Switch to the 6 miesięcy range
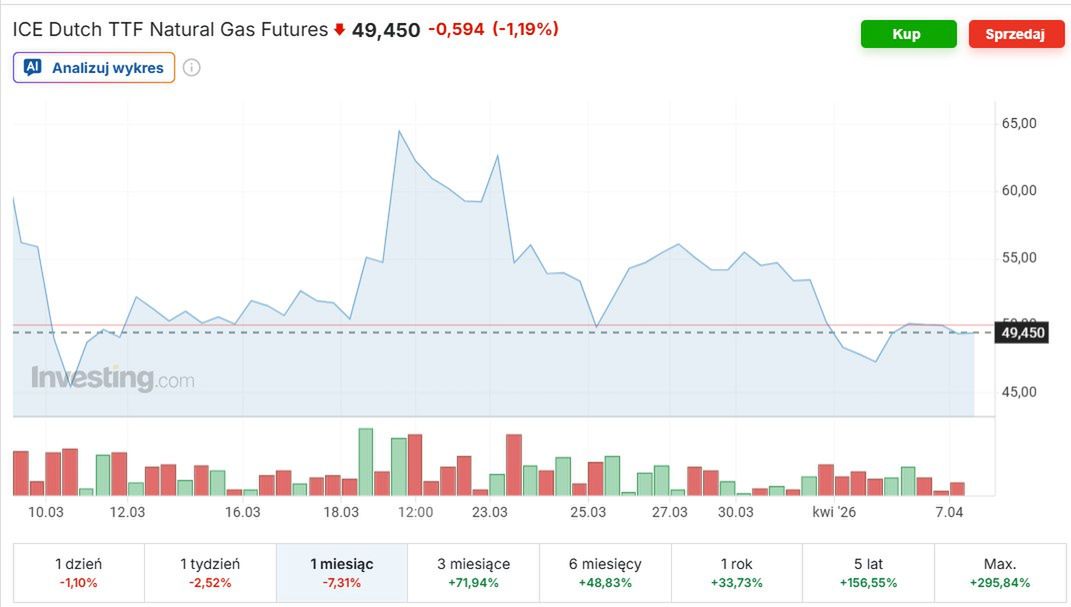 (605, 572)
